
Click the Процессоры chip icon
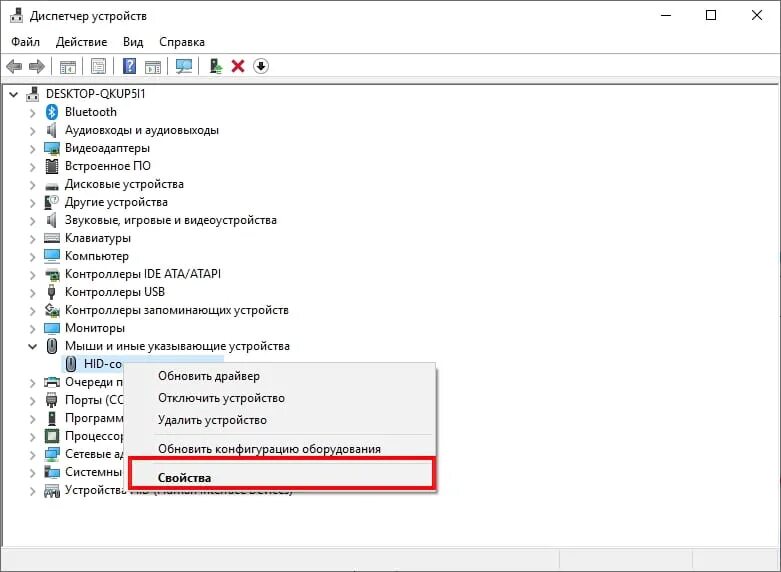click(52, 436)
